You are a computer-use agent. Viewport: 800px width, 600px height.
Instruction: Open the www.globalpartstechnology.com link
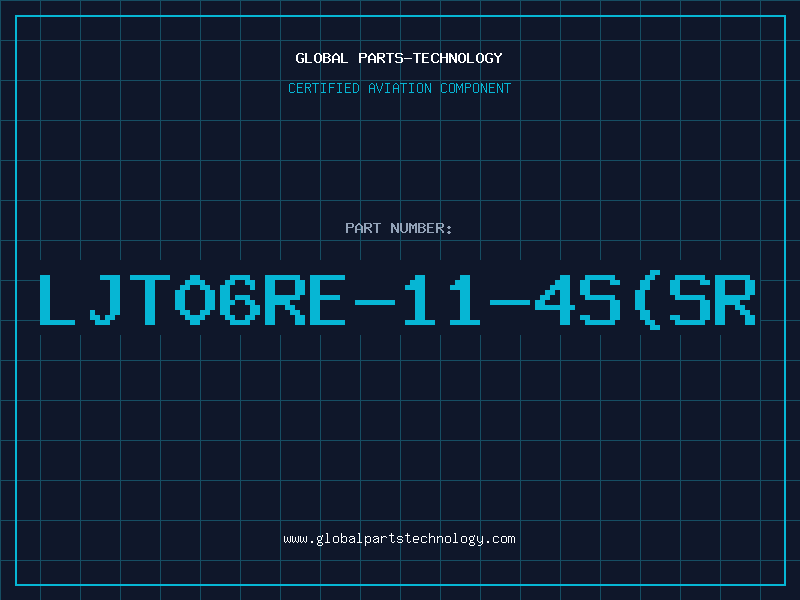[399, 539]
